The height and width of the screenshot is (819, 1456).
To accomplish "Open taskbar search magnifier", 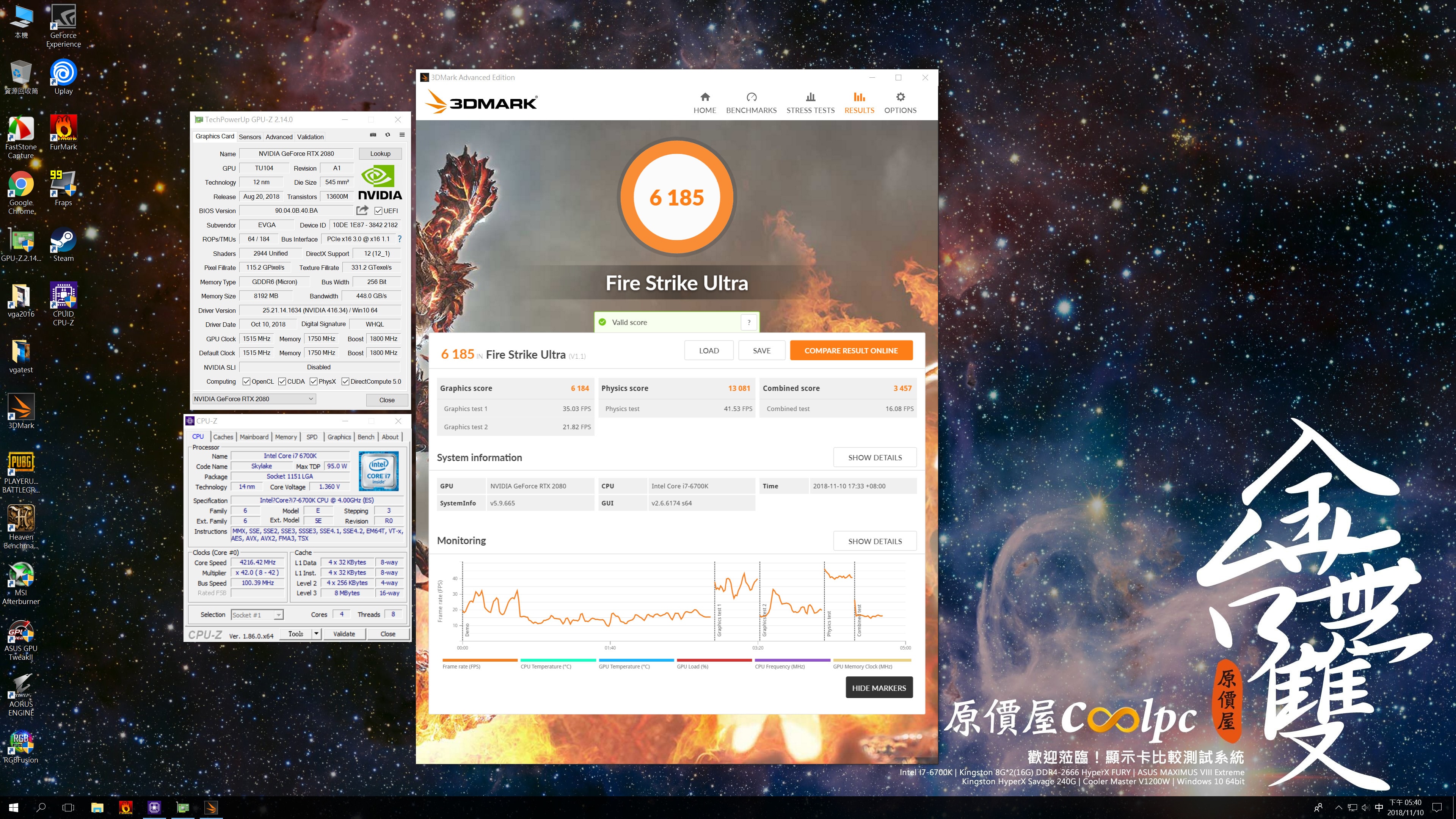I will pyautogui.click(x=41, y=807).
